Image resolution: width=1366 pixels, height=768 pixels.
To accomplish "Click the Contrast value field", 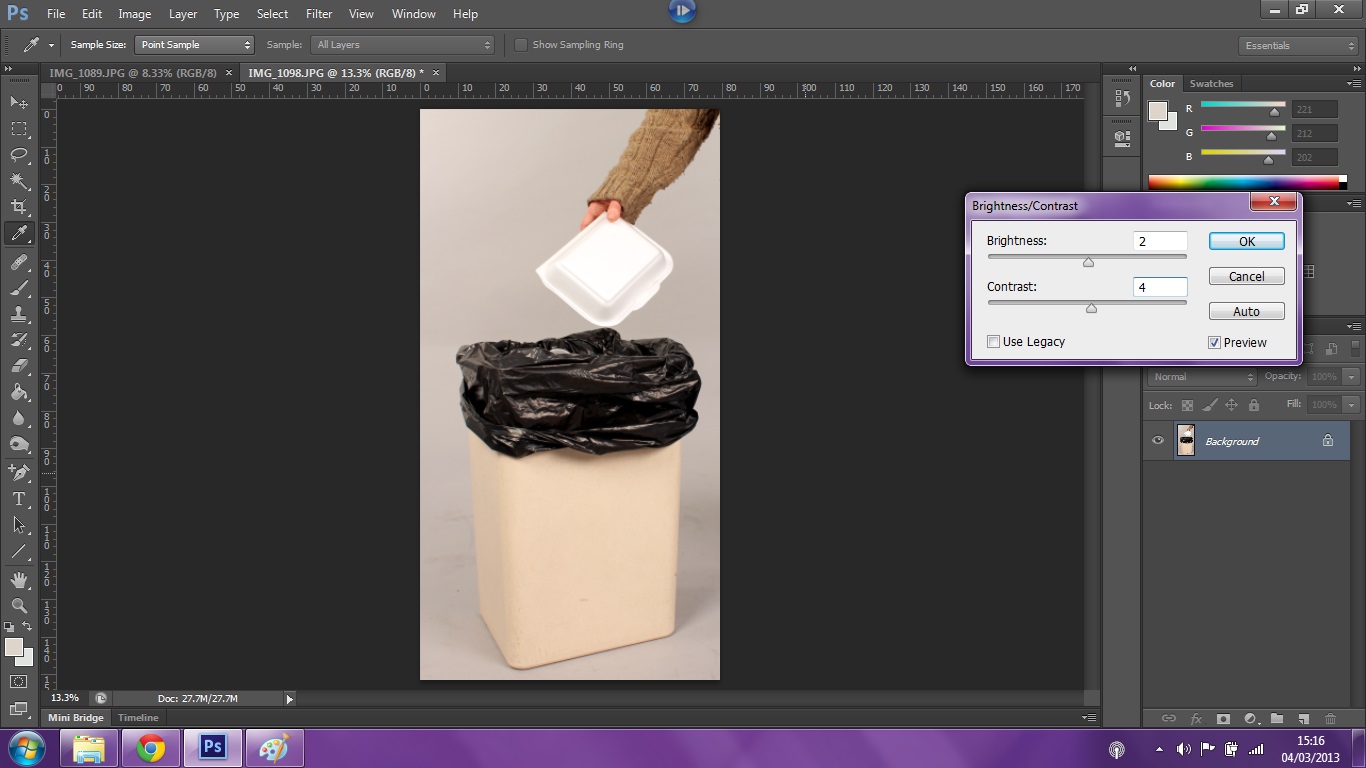I will (1160, 287).
